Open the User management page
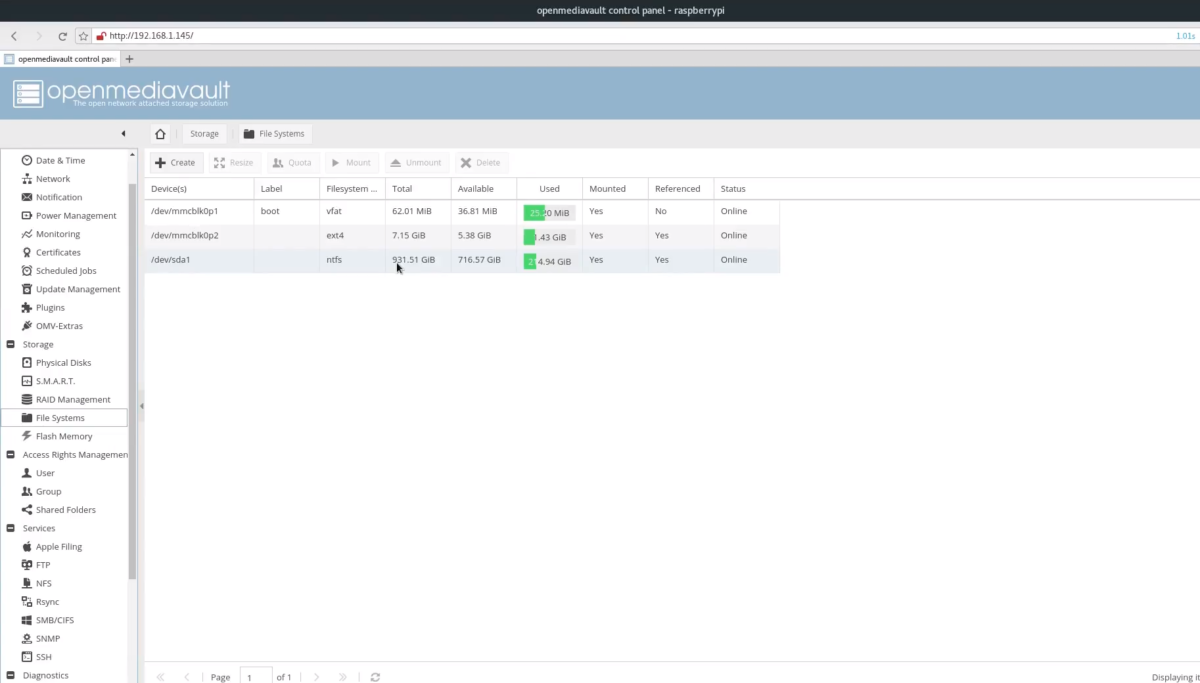 pos(45,473)
